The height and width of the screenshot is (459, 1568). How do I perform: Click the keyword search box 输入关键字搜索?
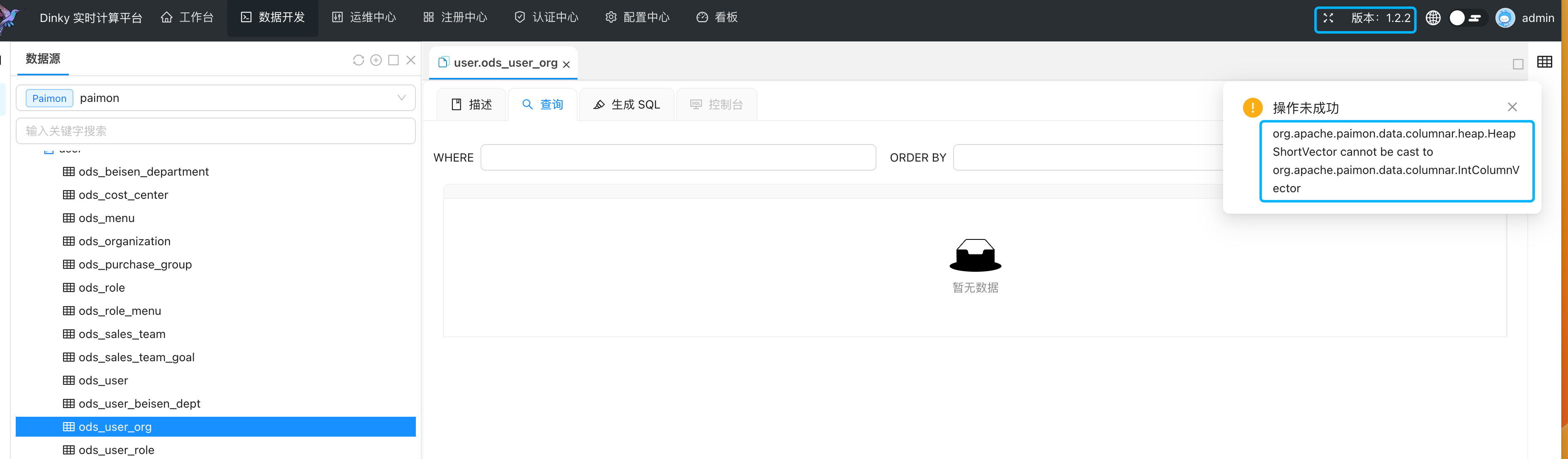[216, 131]
